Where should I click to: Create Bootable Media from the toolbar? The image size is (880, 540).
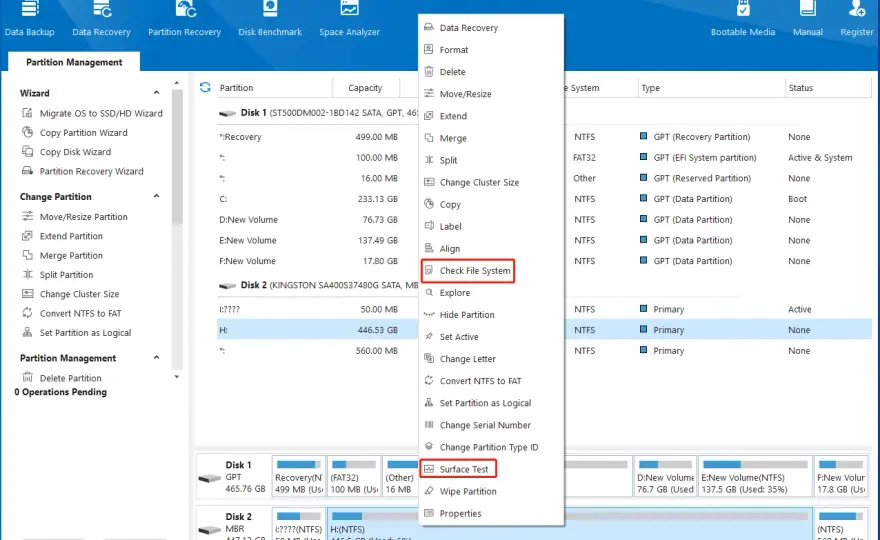coord(742,20)
